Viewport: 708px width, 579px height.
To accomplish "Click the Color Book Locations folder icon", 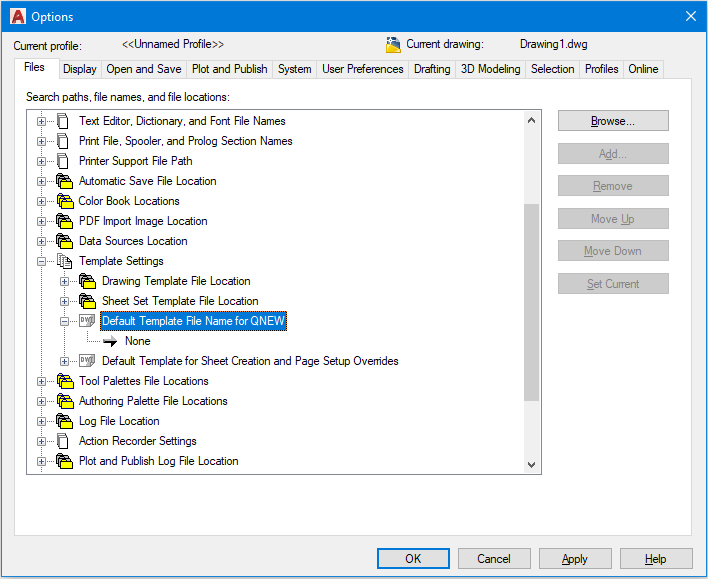I will pos(64,201).
